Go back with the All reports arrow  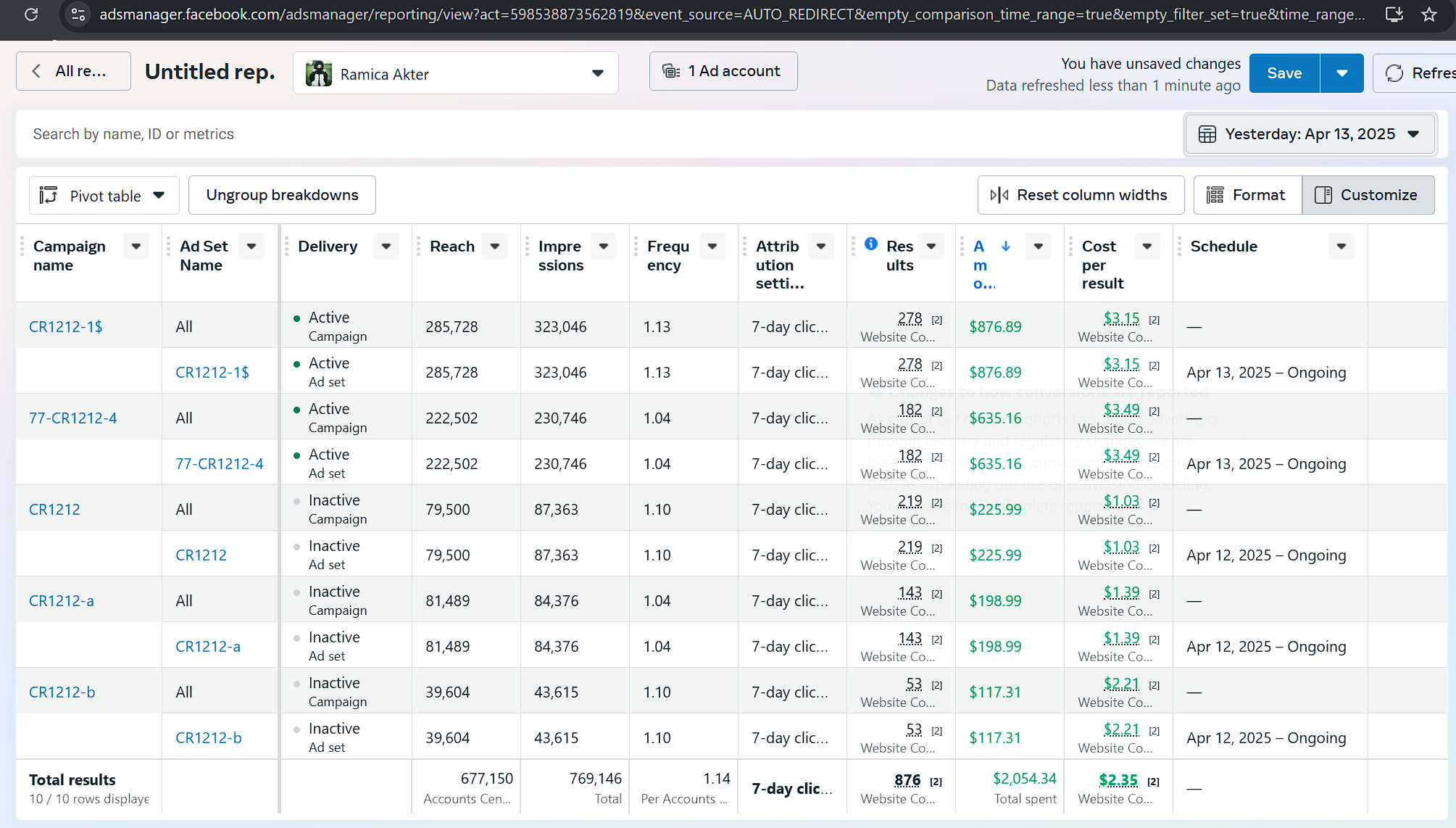(x=37, y=71)
